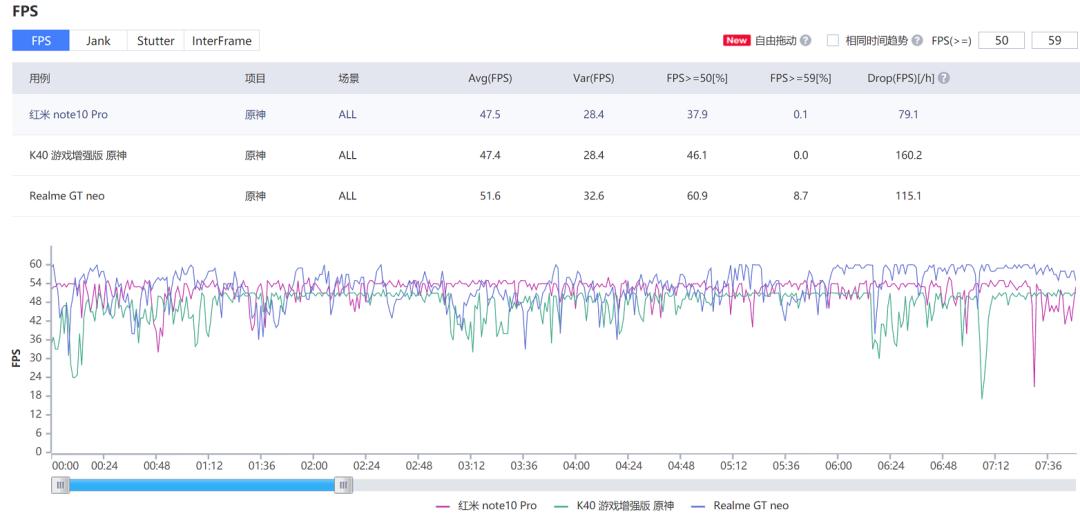The width and height of the screenshot is (1080, 514).
Task: Click help icon beside 相同时间趋势
Action: tap(918, 41)
